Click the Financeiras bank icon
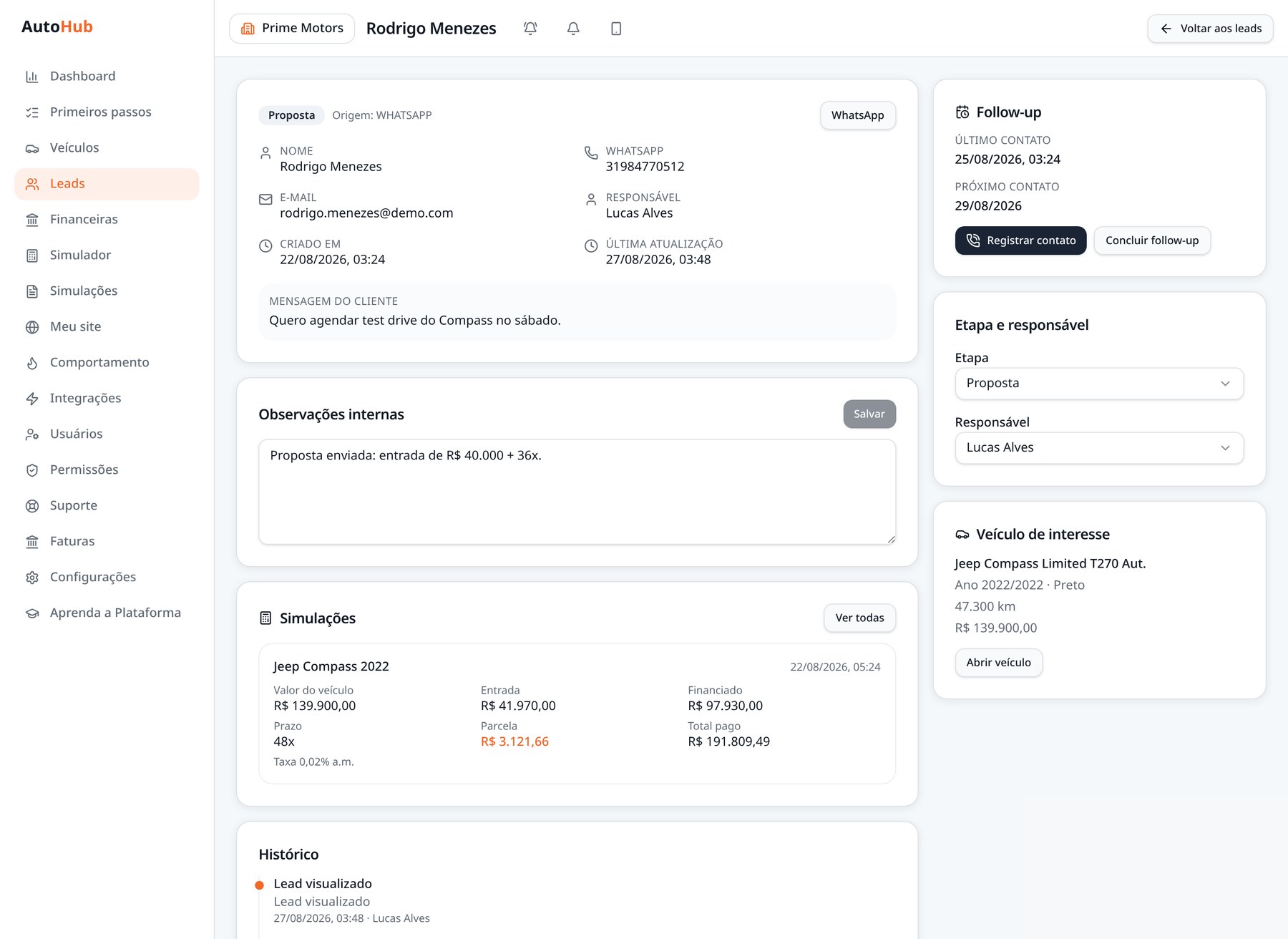Image resolution: width=1288 pixels, height=939 pixels. 32,220
